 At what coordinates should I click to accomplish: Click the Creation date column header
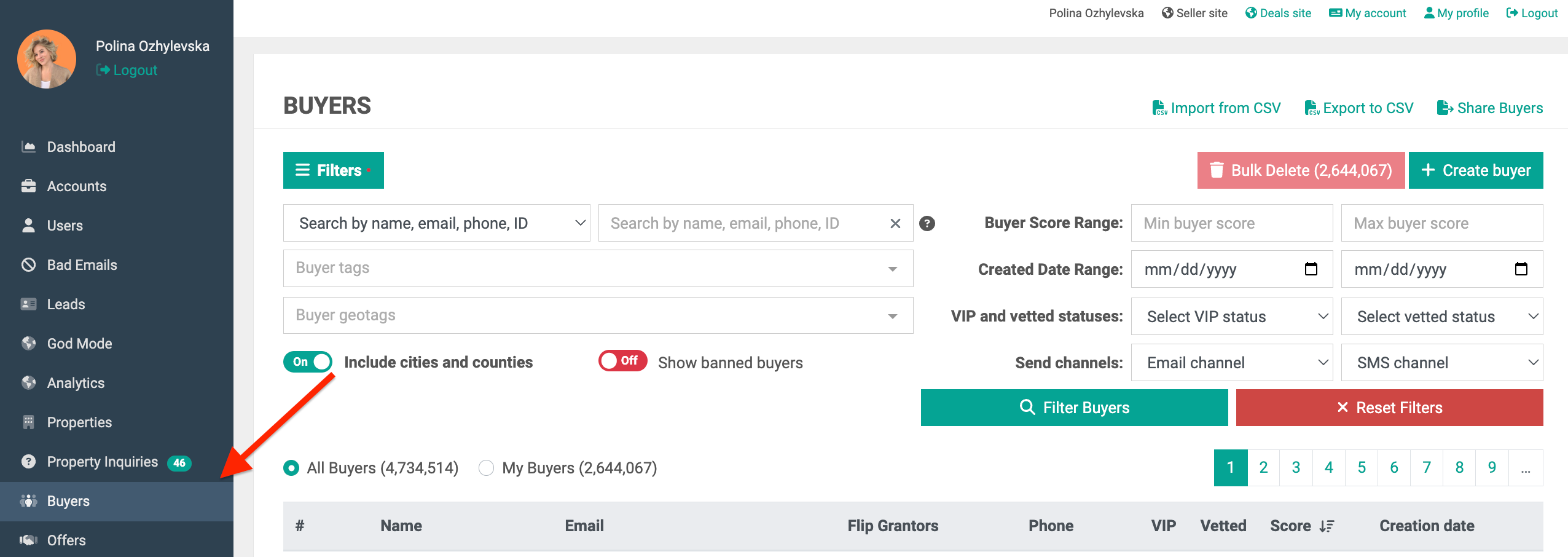click(1427, 526)
